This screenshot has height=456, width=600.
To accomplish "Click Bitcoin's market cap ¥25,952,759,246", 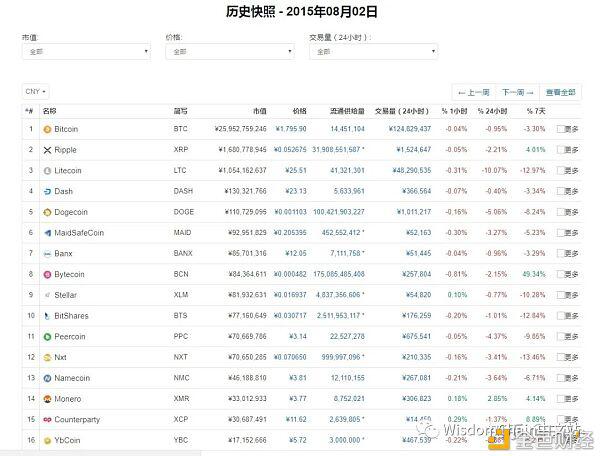I will coord(240,129).
